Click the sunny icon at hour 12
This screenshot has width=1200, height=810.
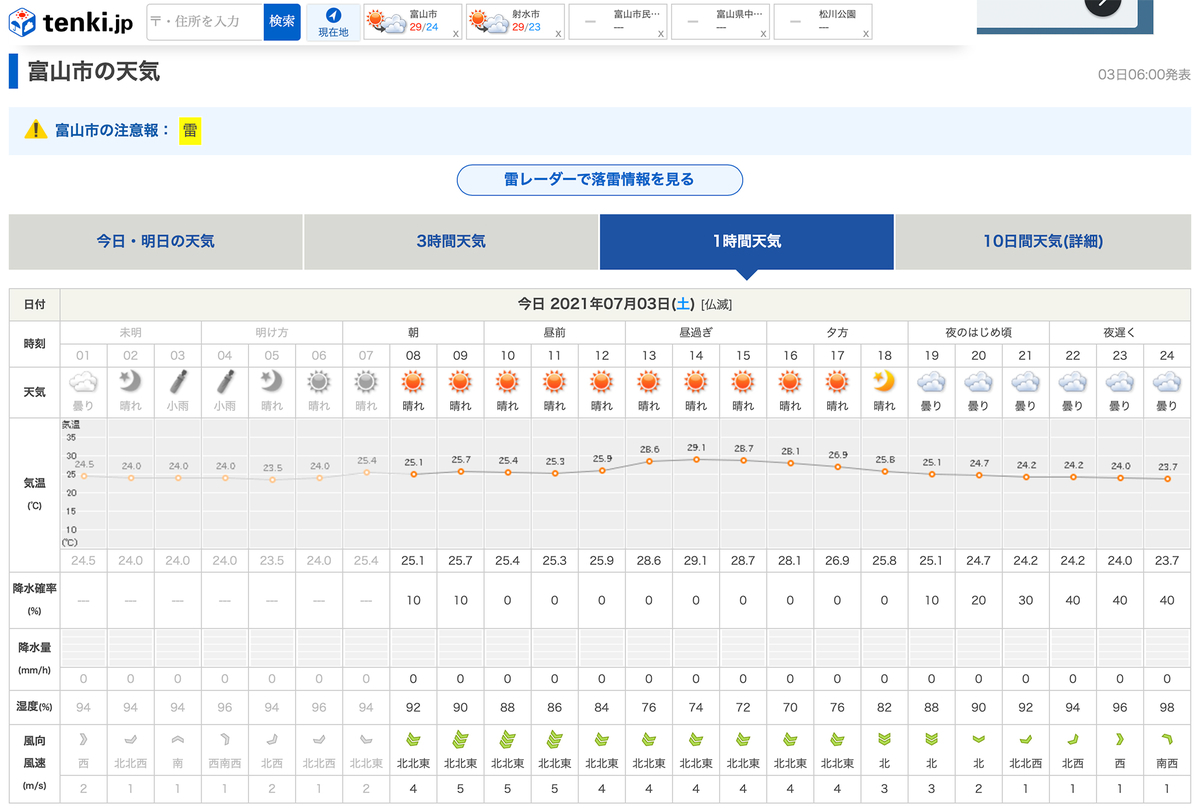601,381
